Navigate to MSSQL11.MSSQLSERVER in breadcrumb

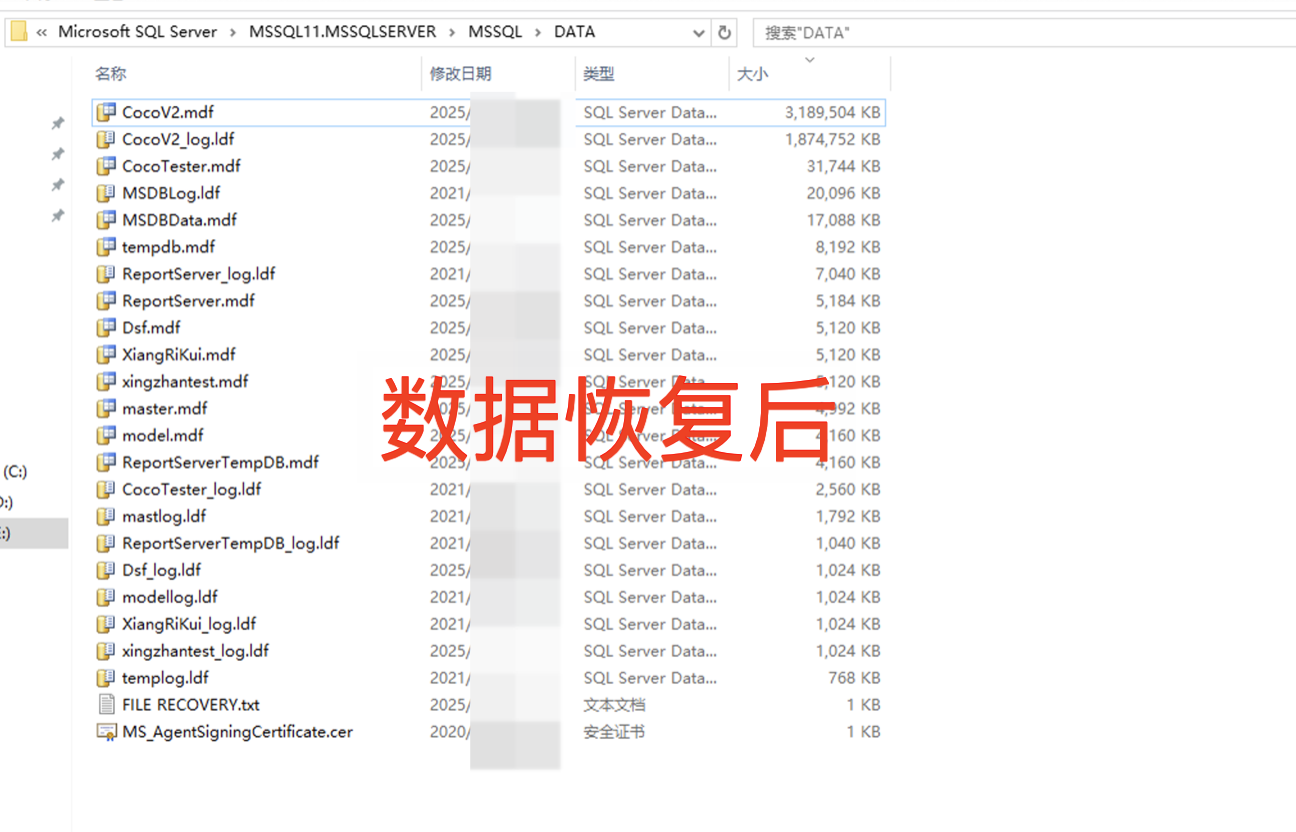(342, 32)
